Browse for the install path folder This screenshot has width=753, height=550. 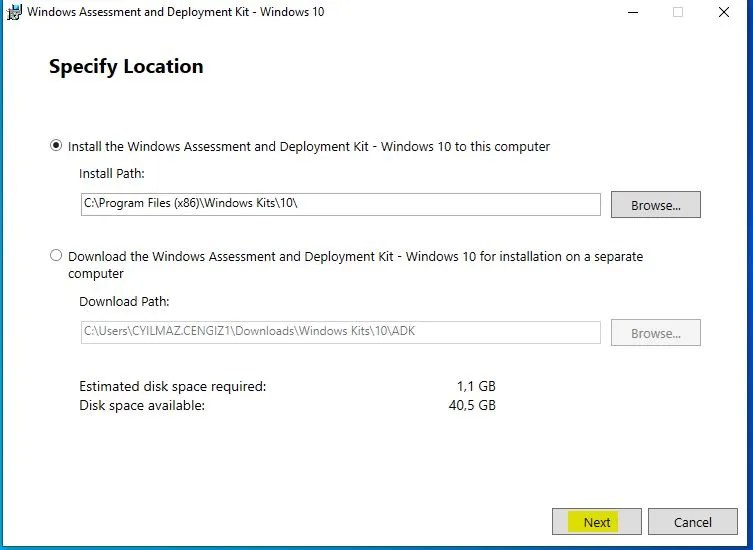(x=656, y=205)
